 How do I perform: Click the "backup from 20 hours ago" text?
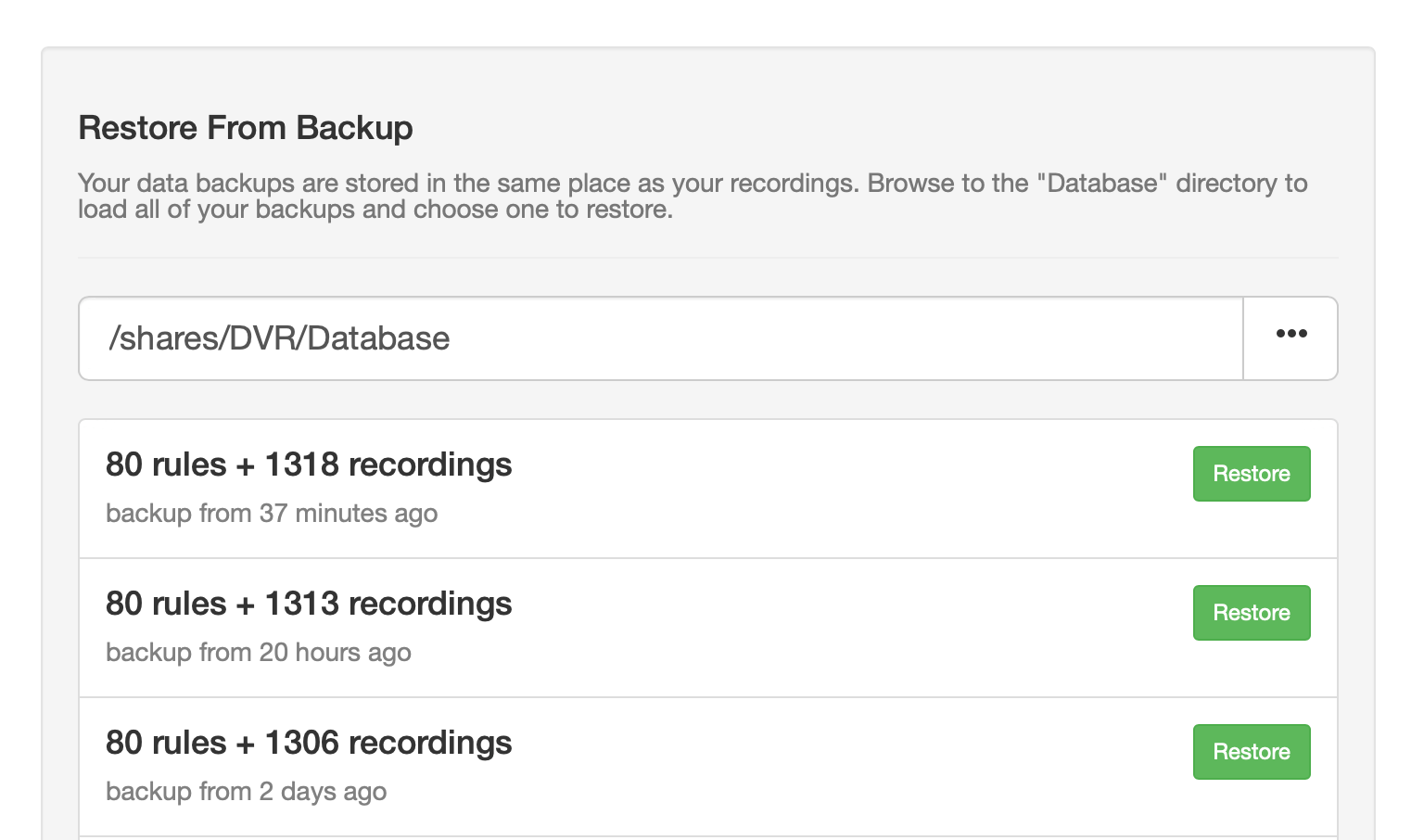259,653
